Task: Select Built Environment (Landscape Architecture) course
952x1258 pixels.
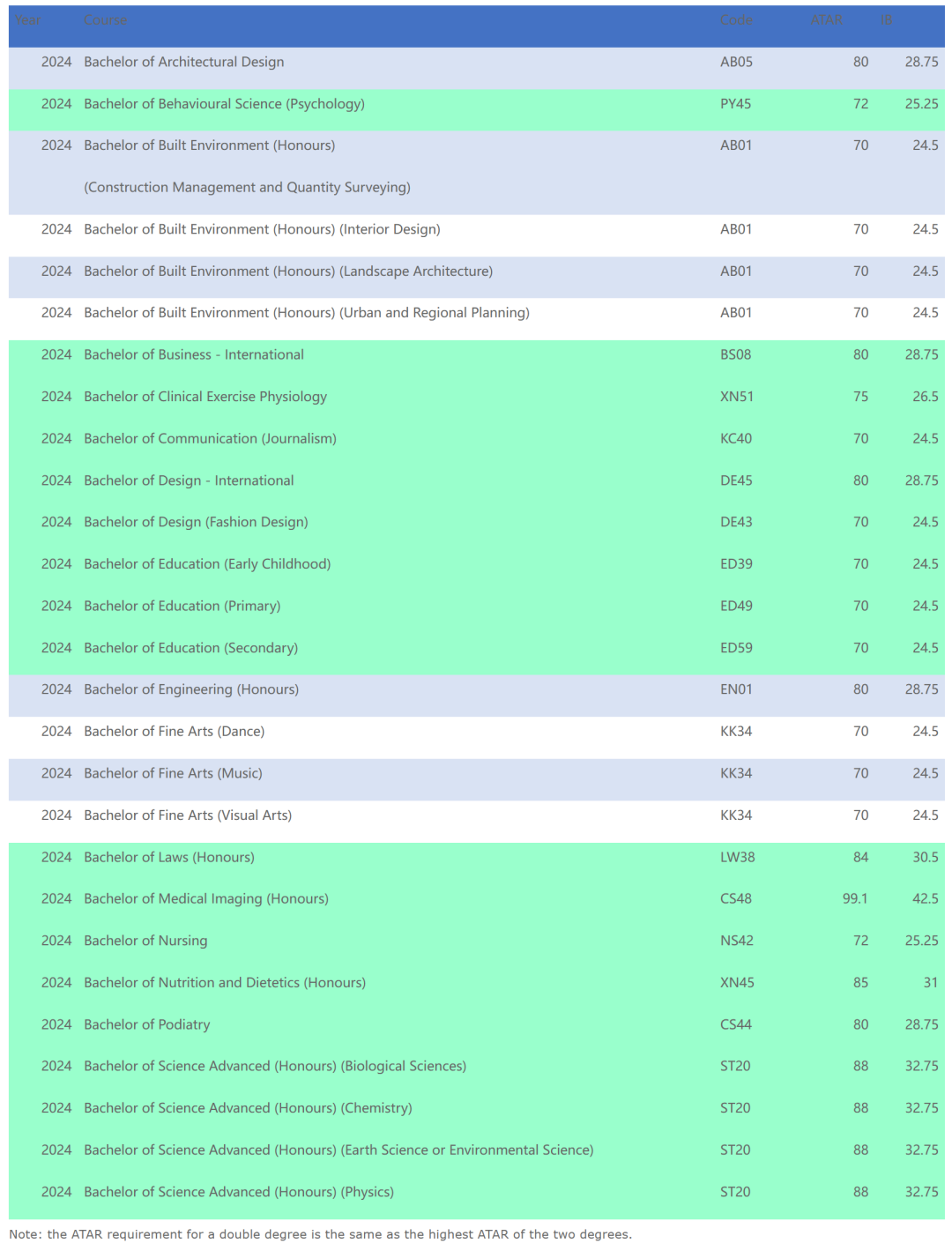Action: click(x=288, y=272)
